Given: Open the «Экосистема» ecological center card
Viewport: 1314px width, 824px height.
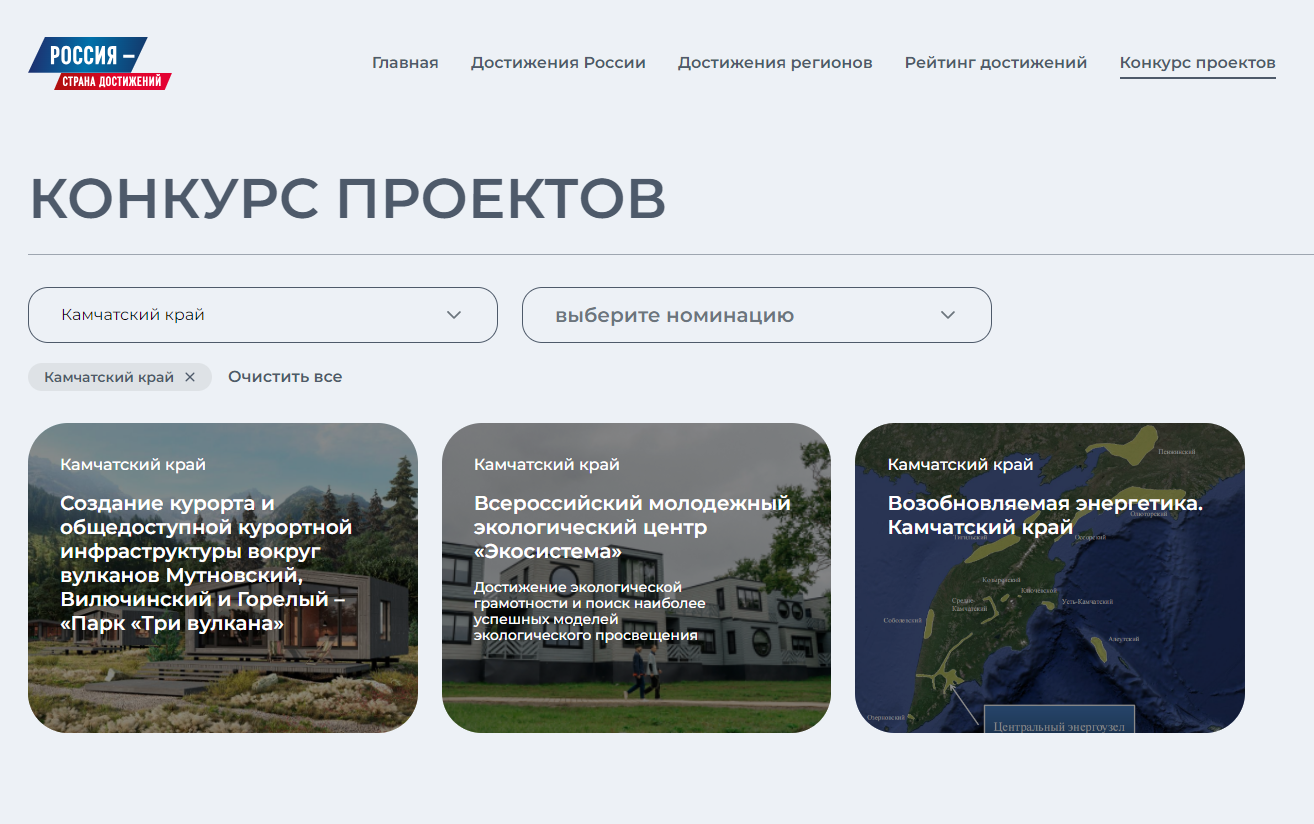Looking at the screenshot, I should [x=636, y=578].
